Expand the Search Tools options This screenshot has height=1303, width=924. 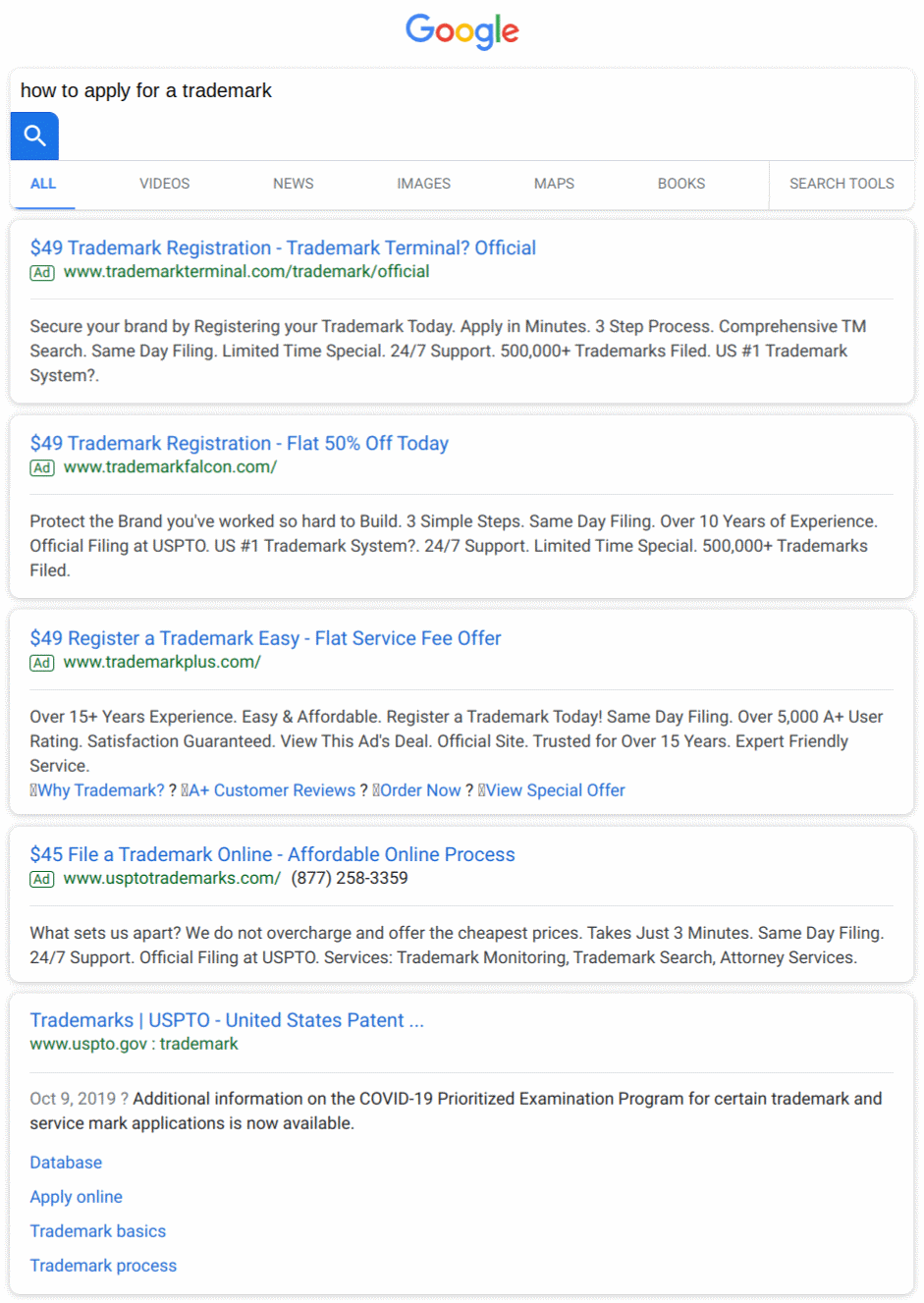[841, 184]
